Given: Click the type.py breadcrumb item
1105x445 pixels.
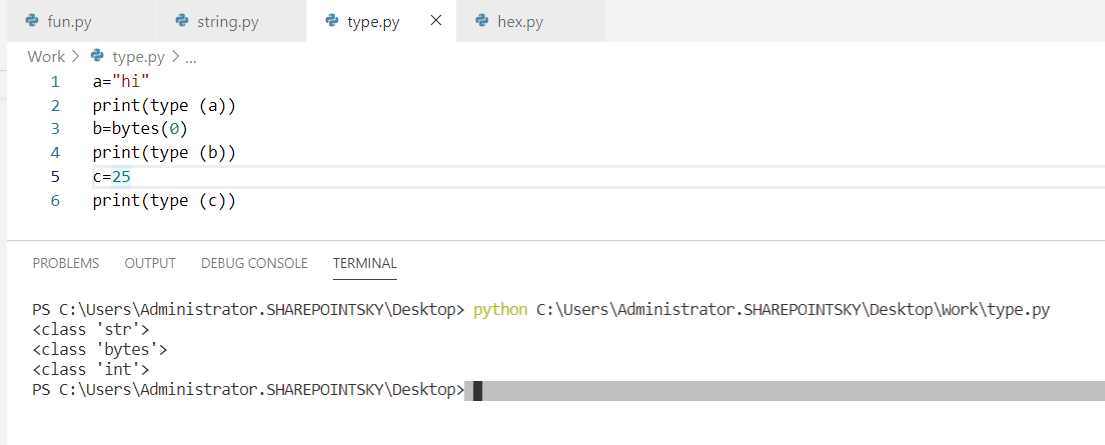Looking at the screenshot, I should [x=138, y=57].
